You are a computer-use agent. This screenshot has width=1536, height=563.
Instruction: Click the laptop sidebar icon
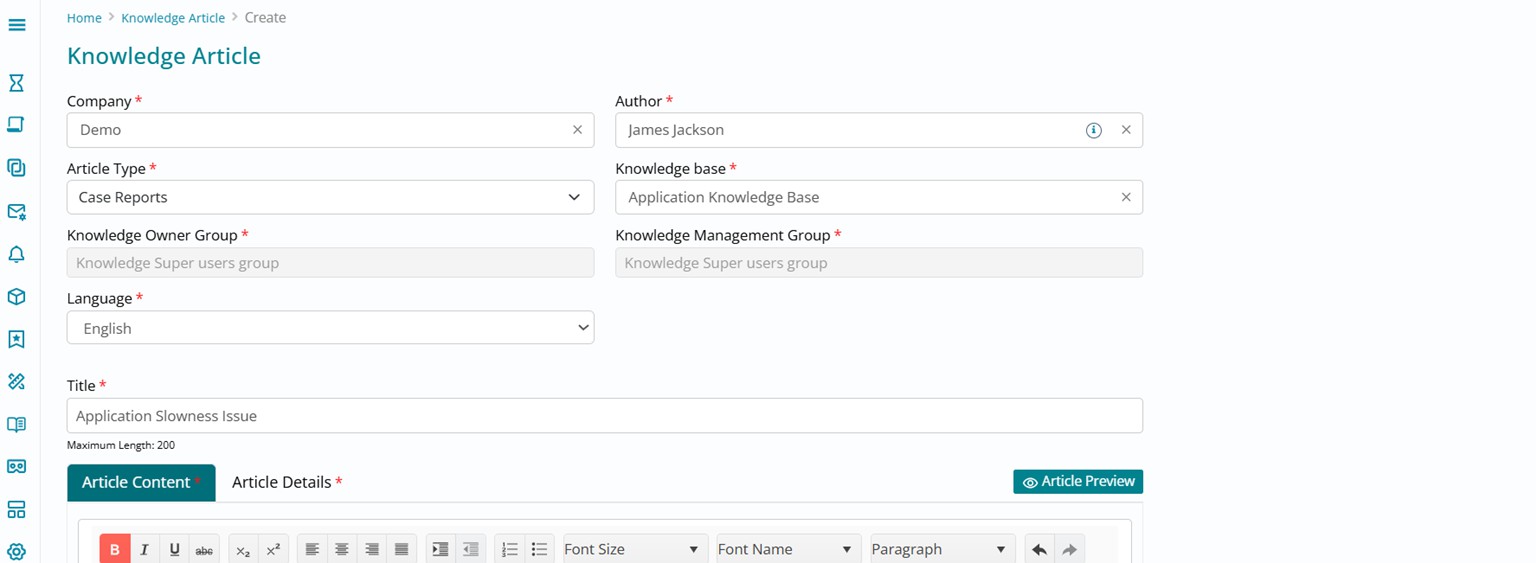coord(16,125)
